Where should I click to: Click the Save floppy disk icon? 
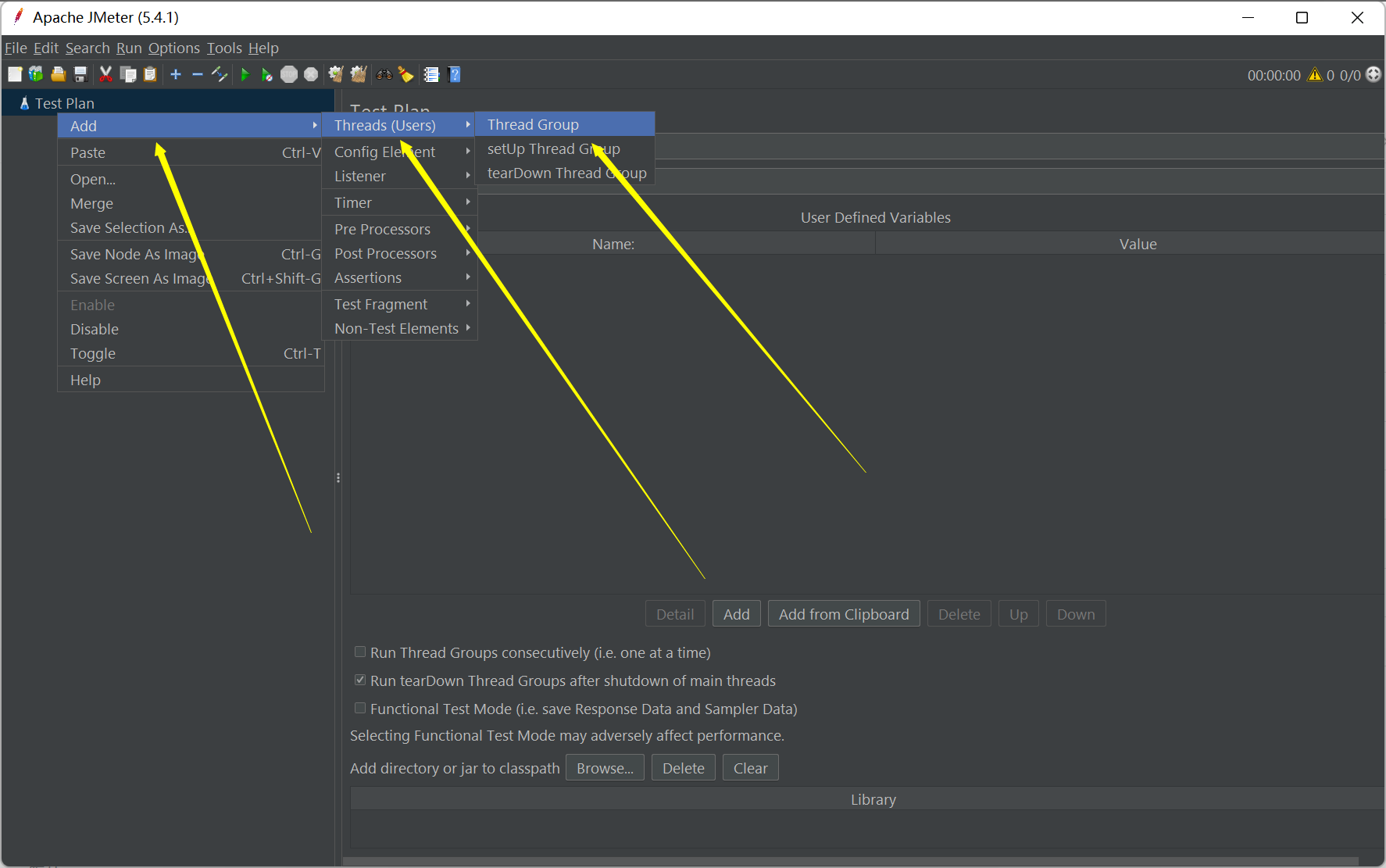click(x=80, y=74)
